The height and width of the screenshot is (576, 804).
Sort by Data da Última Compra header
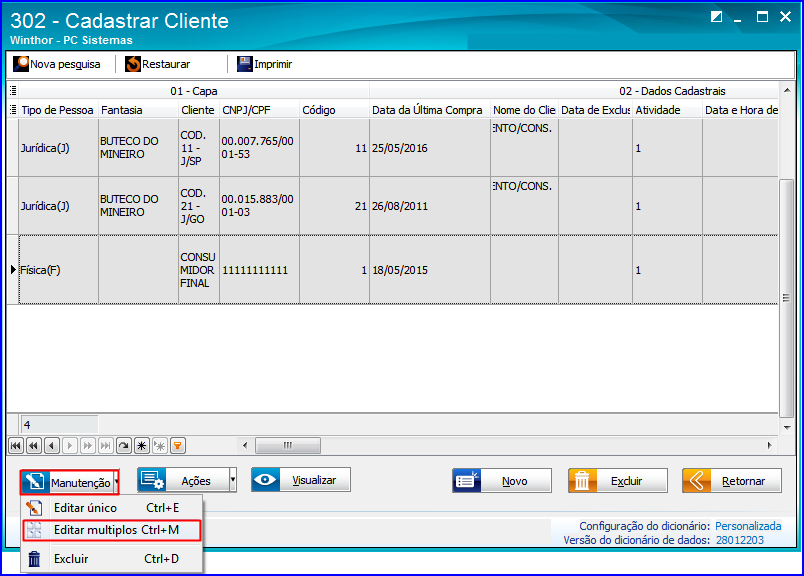(430, 110)
